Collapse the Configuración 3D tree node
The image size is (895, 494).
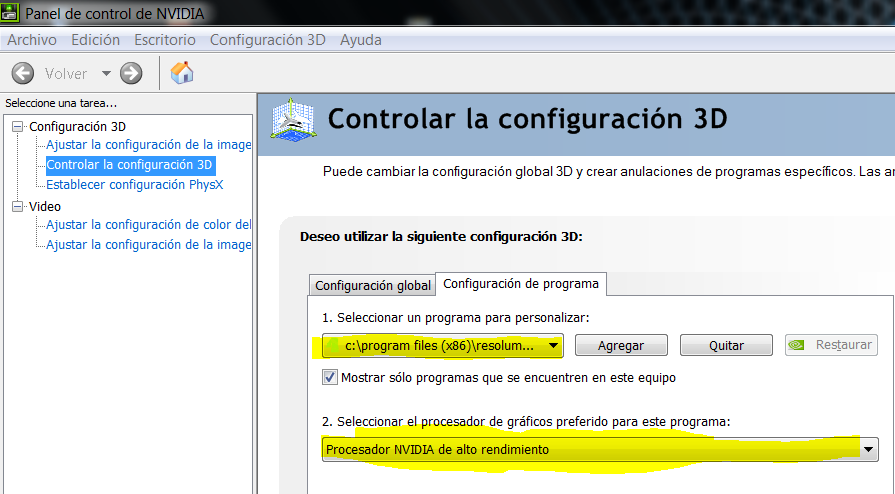coord(17,127)
